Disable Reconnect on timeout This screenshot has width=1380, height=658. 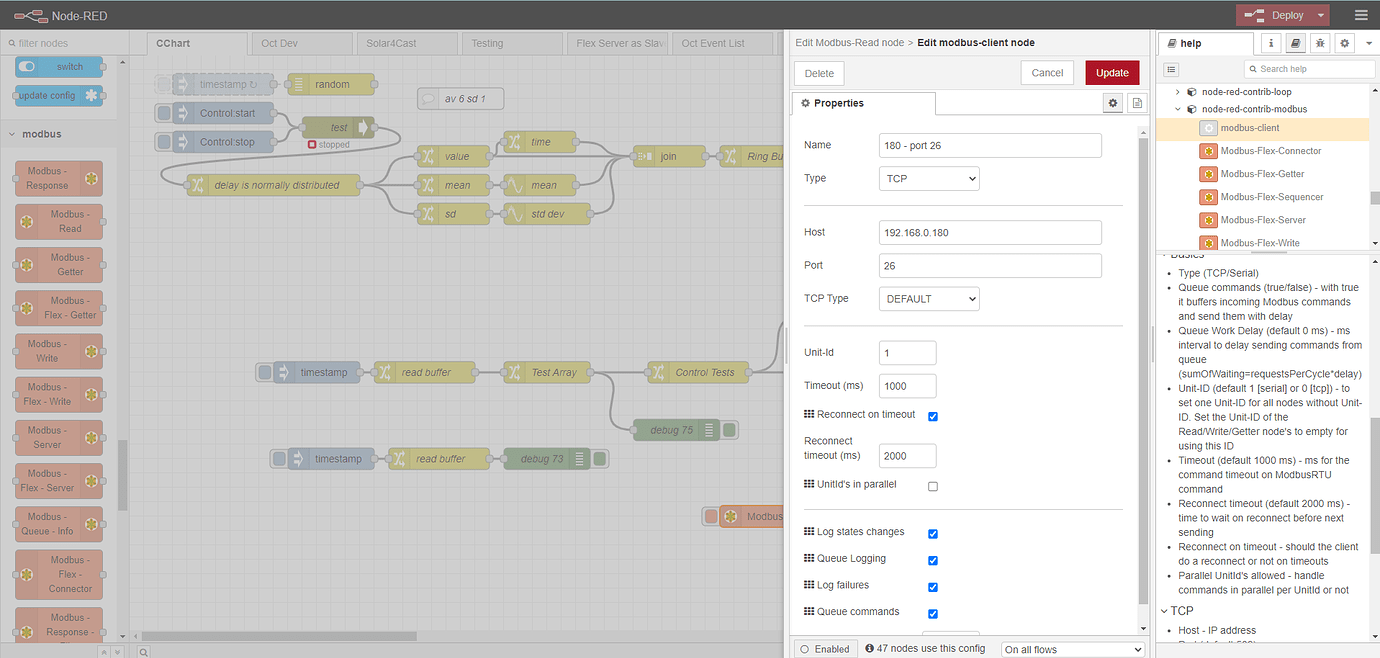pyautogui.click(x=932, y=416)
